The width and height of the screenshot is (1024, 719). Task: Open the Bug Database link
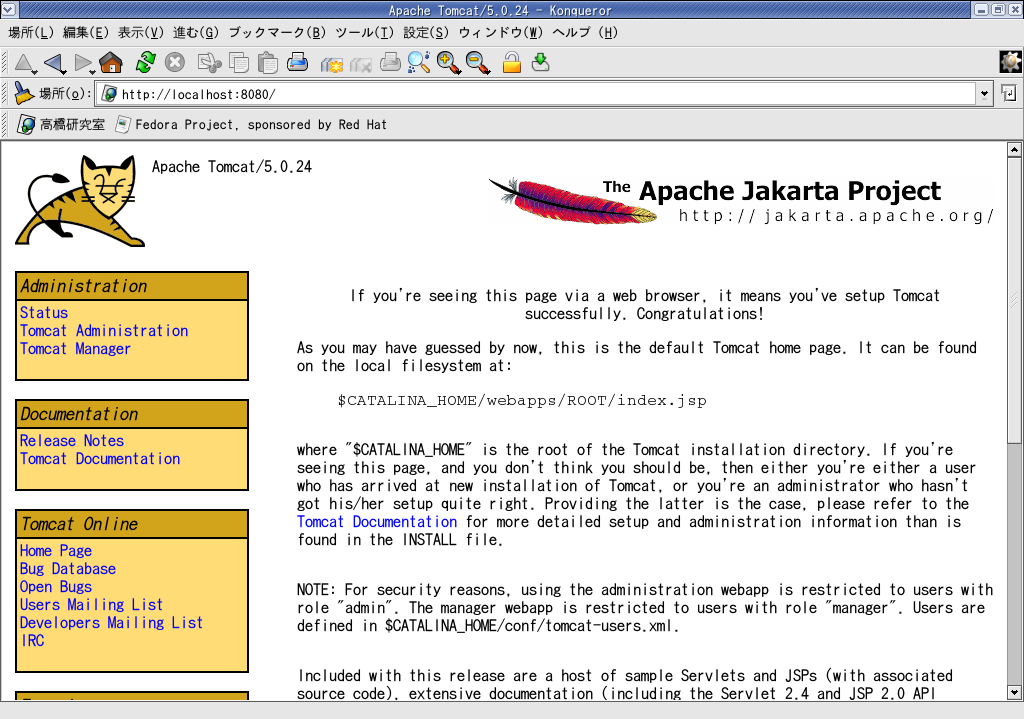pyautogui.click(x=68, y=569)
